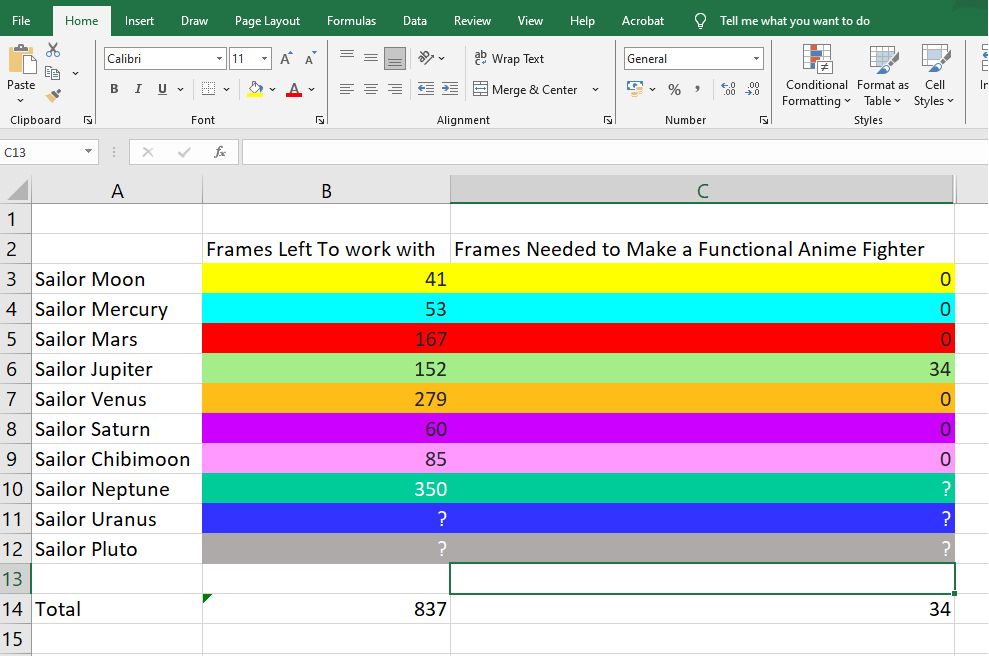Decrease font size with the smaller A icon
989x656 pixels.
[310, 59]
